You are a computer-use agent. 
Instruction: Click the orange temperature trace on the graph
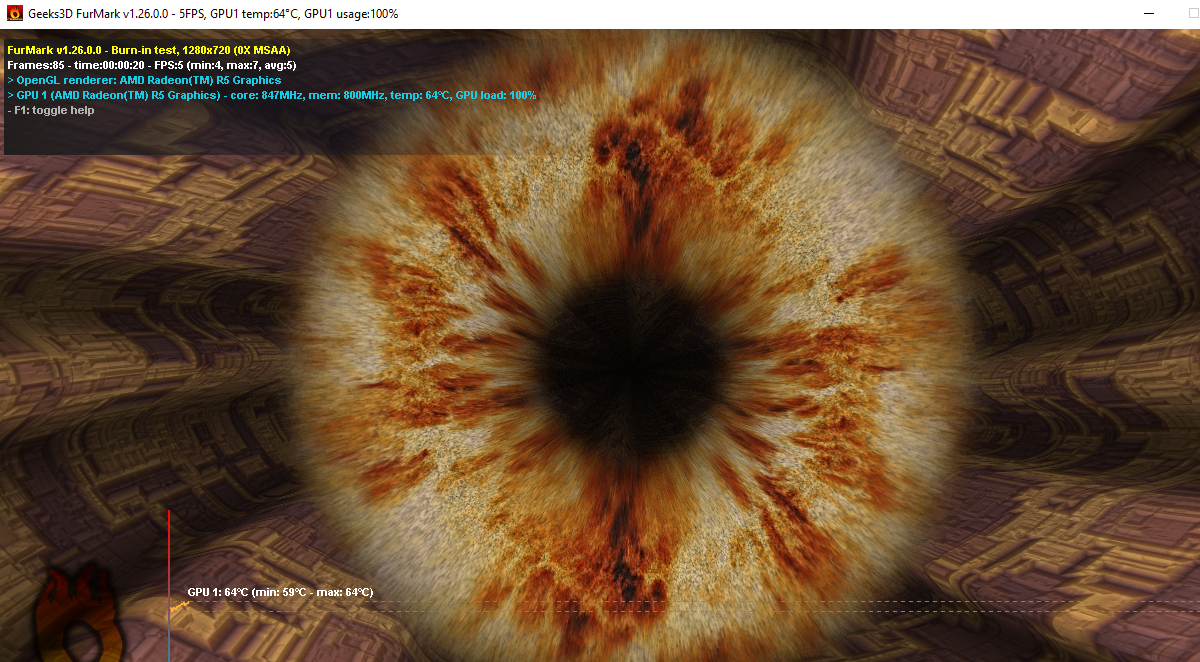[x=178, y=606]
